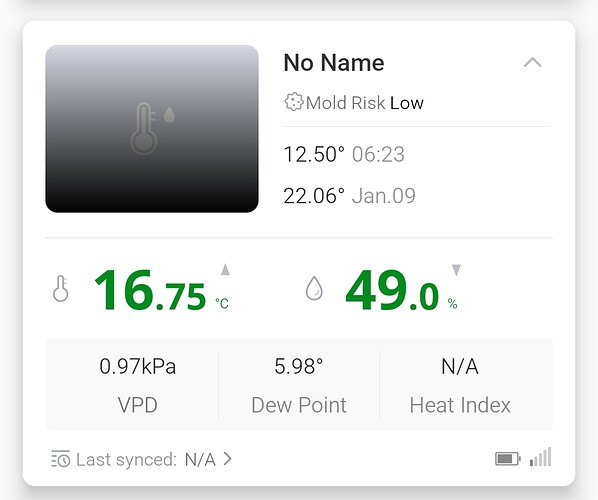
Task: Click the temperature rising arrow indicator
Action: point(225,270)
